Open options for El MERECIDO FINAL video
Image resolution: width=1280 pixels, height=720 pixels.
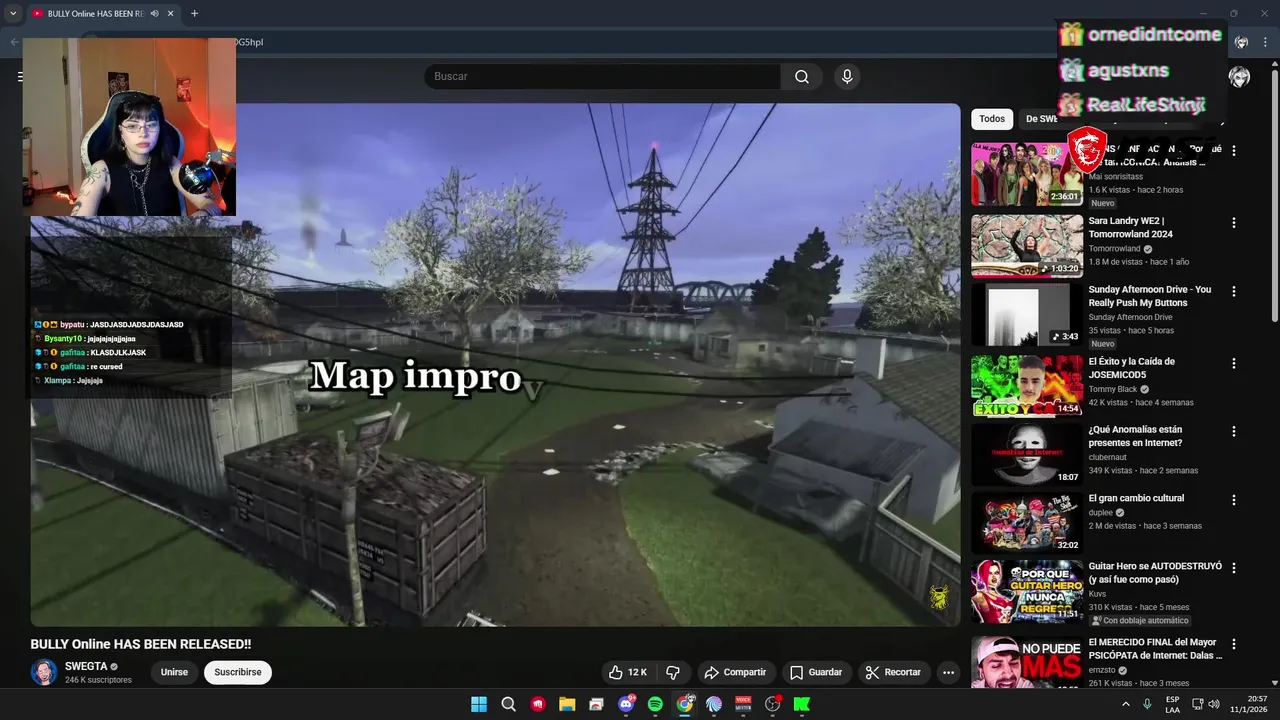click(1234, 644)
